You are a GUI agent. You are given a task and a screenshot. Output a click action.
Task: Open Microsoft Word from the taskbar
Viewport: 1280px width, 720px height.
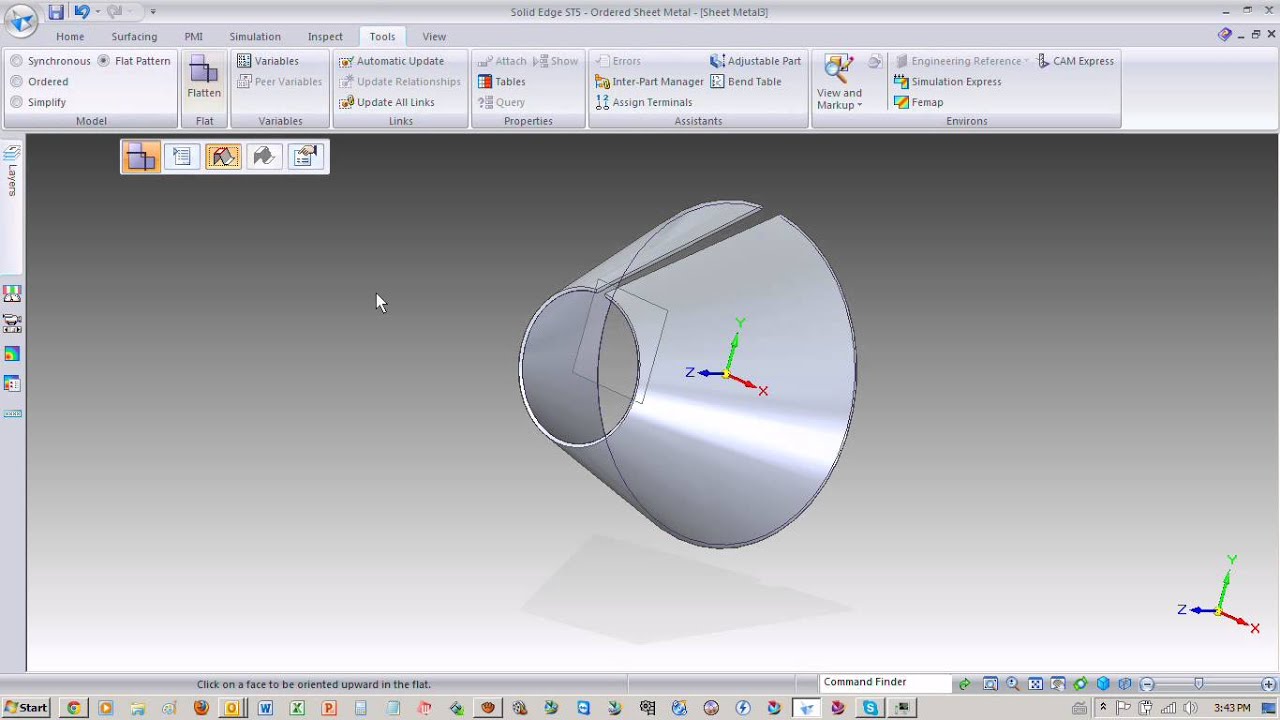point(265,707)
